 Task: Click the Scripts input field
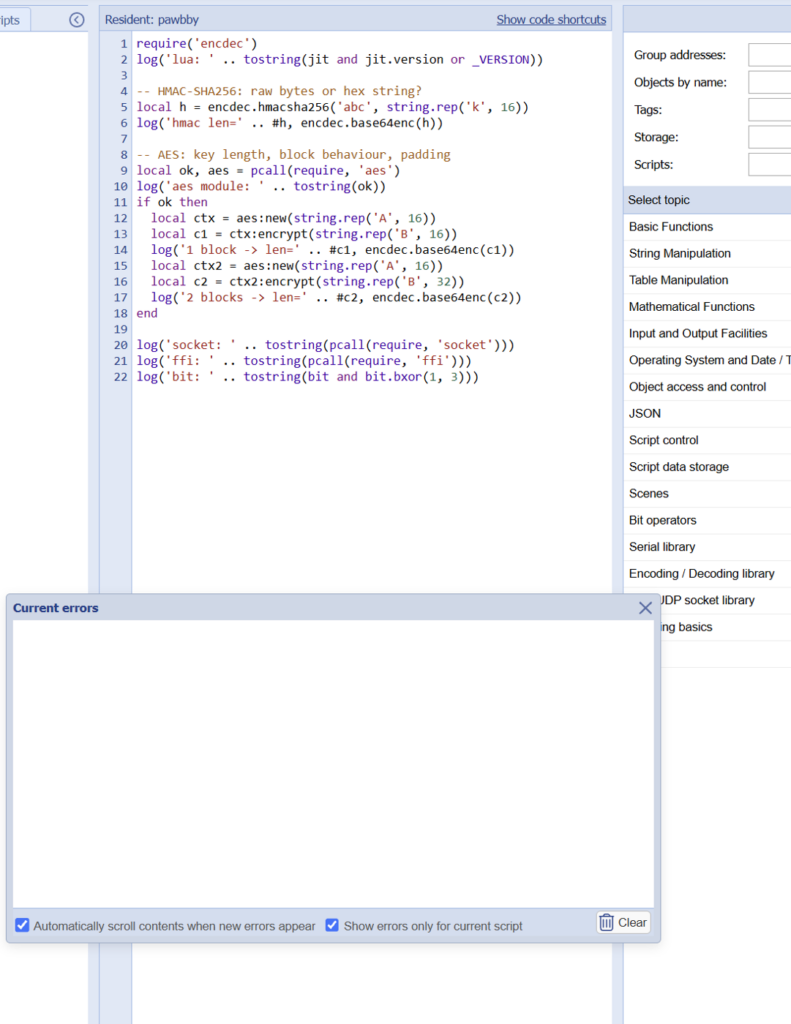[x=769, y=165]
